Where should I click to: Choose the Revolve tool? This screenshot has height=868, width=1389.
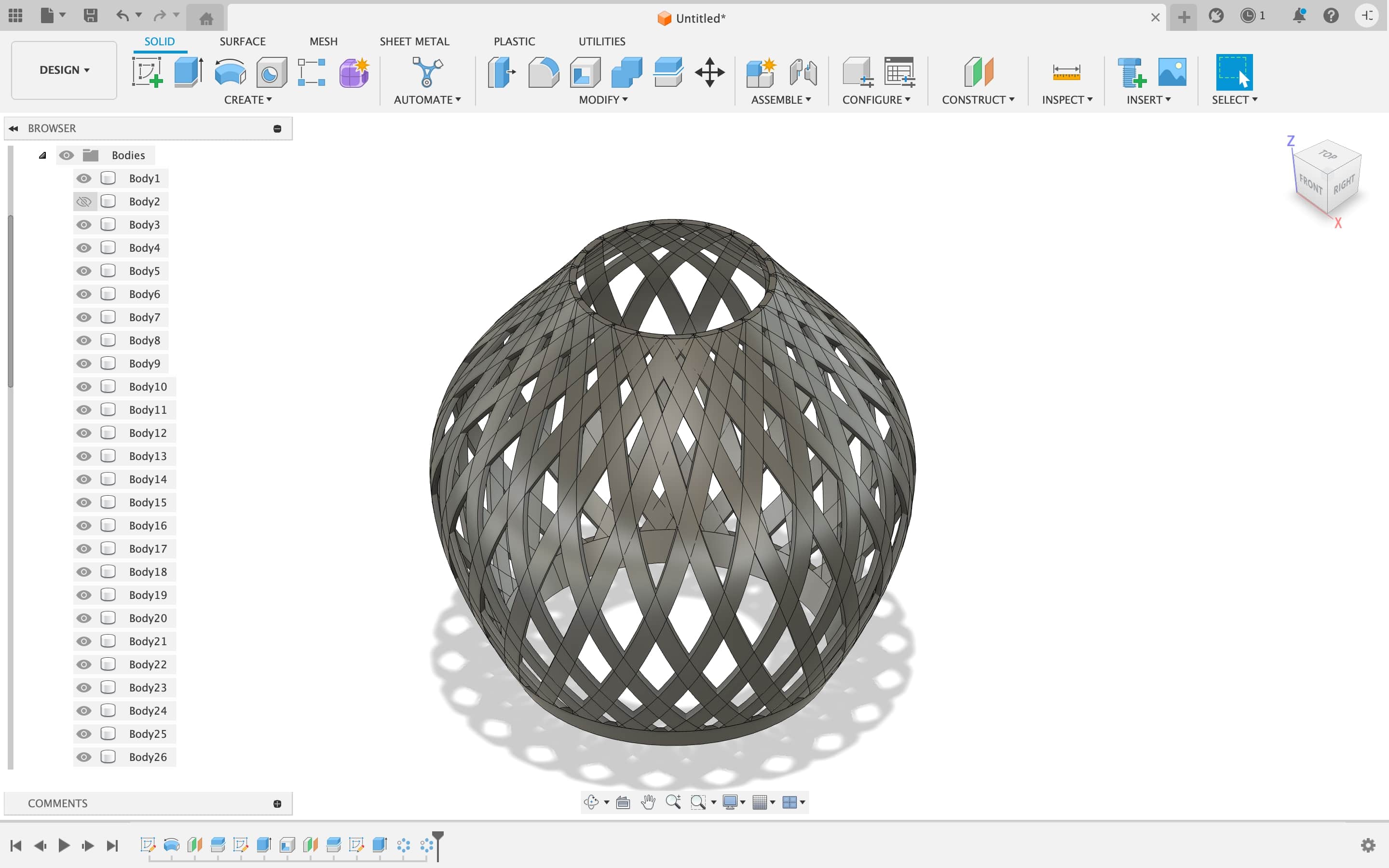[230, 72]
